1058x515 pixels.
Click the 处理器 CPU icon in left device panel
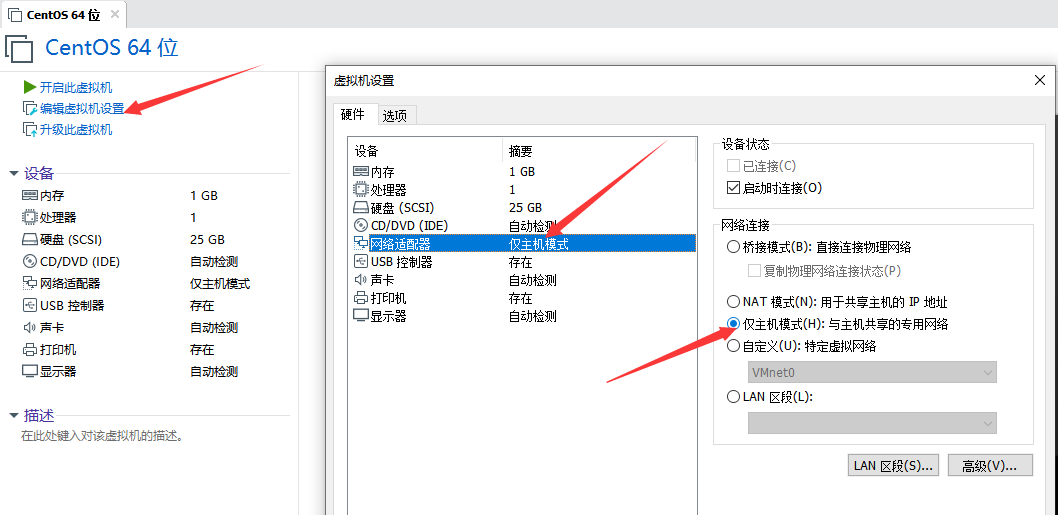coord(29,217)
